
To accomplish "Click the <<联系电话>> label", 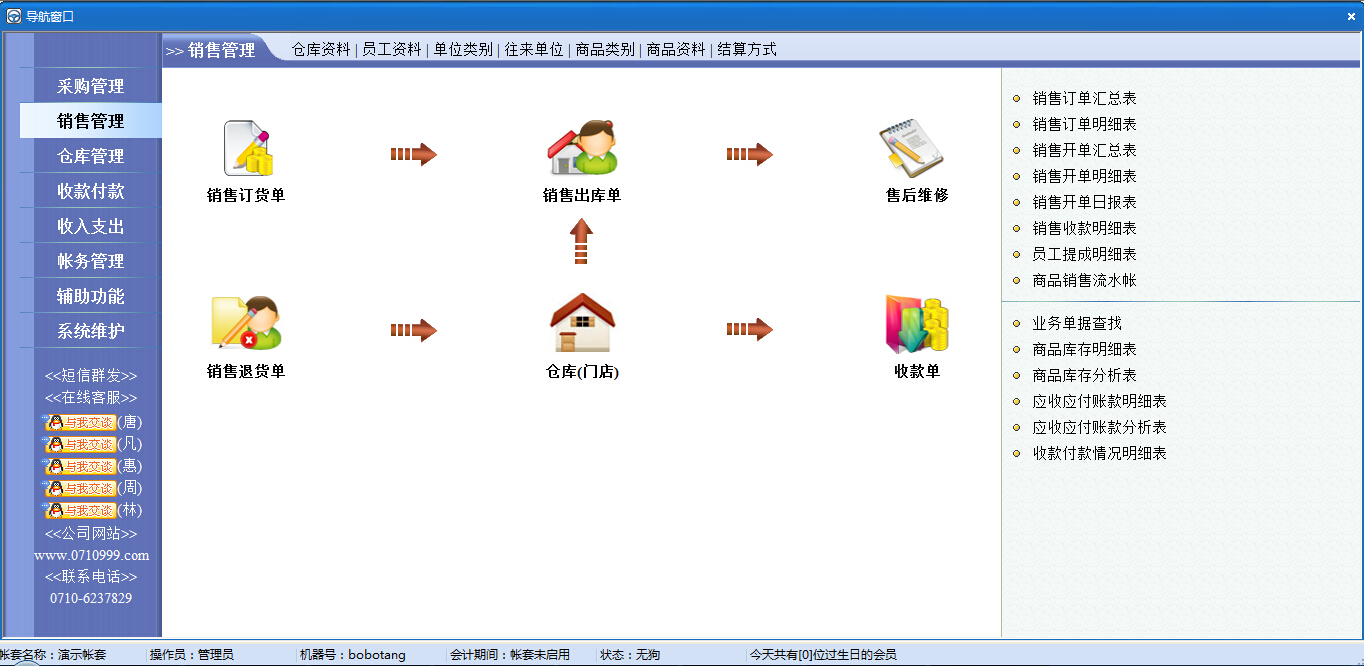I will (x=91, y=577).
